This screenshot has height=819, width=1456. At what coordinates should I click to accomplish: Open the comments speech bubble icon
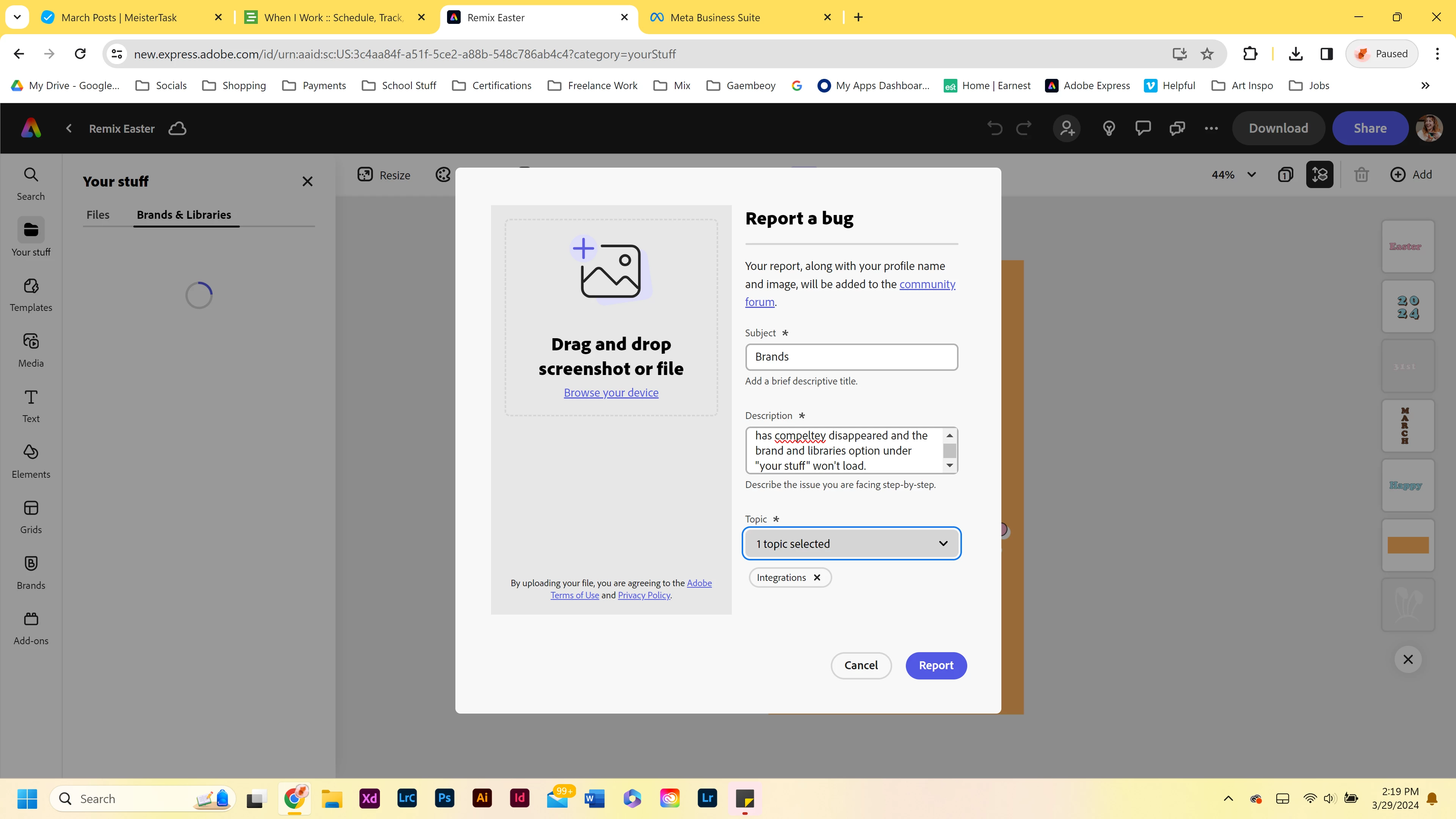1143,128
